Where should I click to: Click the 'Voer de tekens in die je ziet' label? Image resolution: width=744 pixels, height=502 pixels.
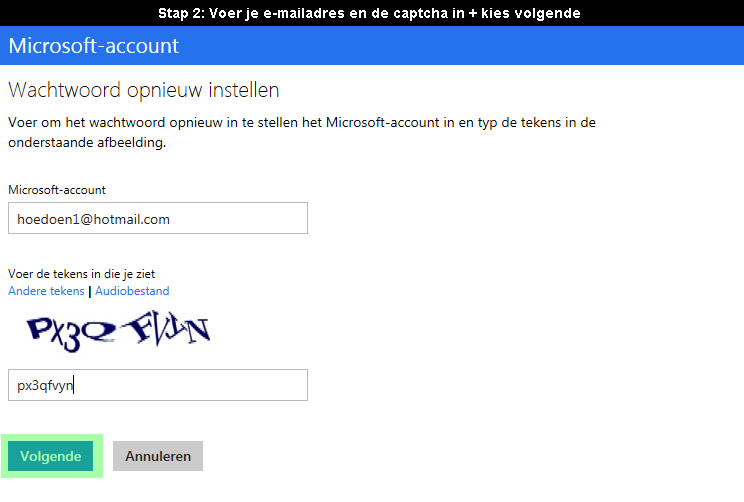pyautogui.click(x=82, y=274)
